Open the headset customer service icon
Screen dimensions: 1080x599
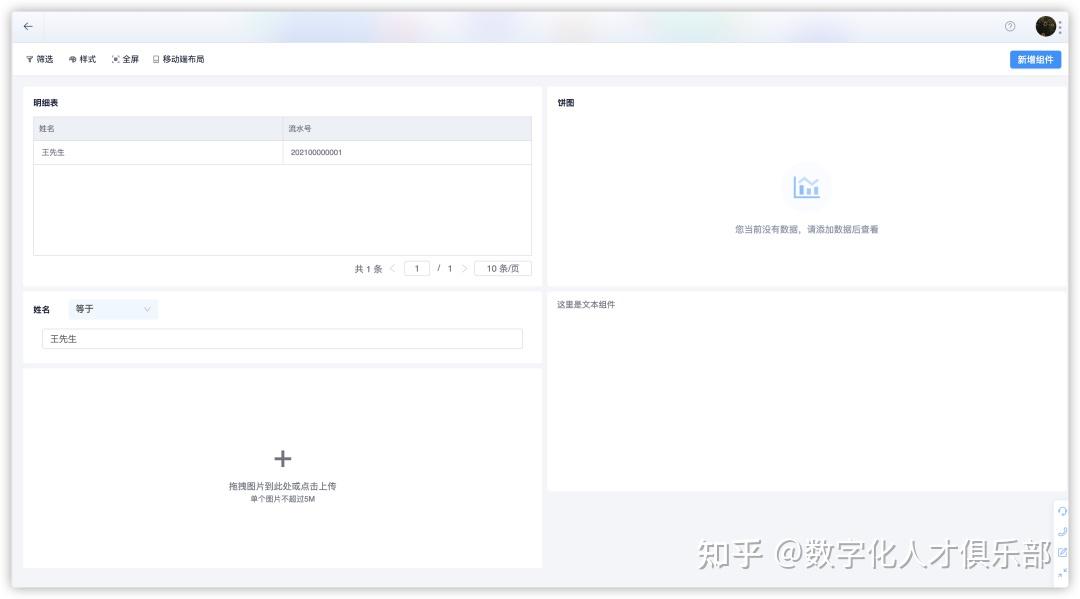click(1062, 512)
